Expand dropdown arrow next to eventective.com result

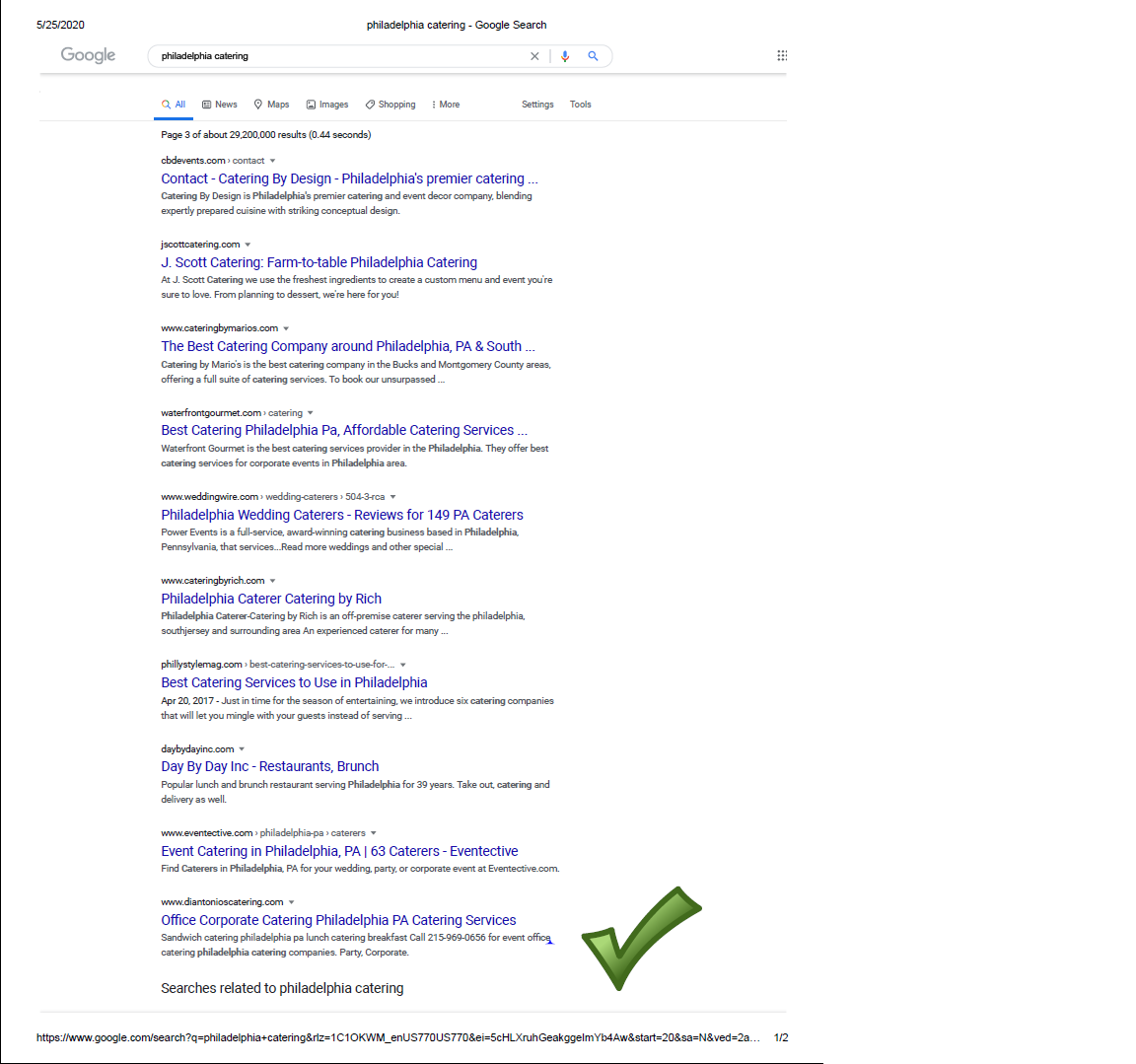373,833
